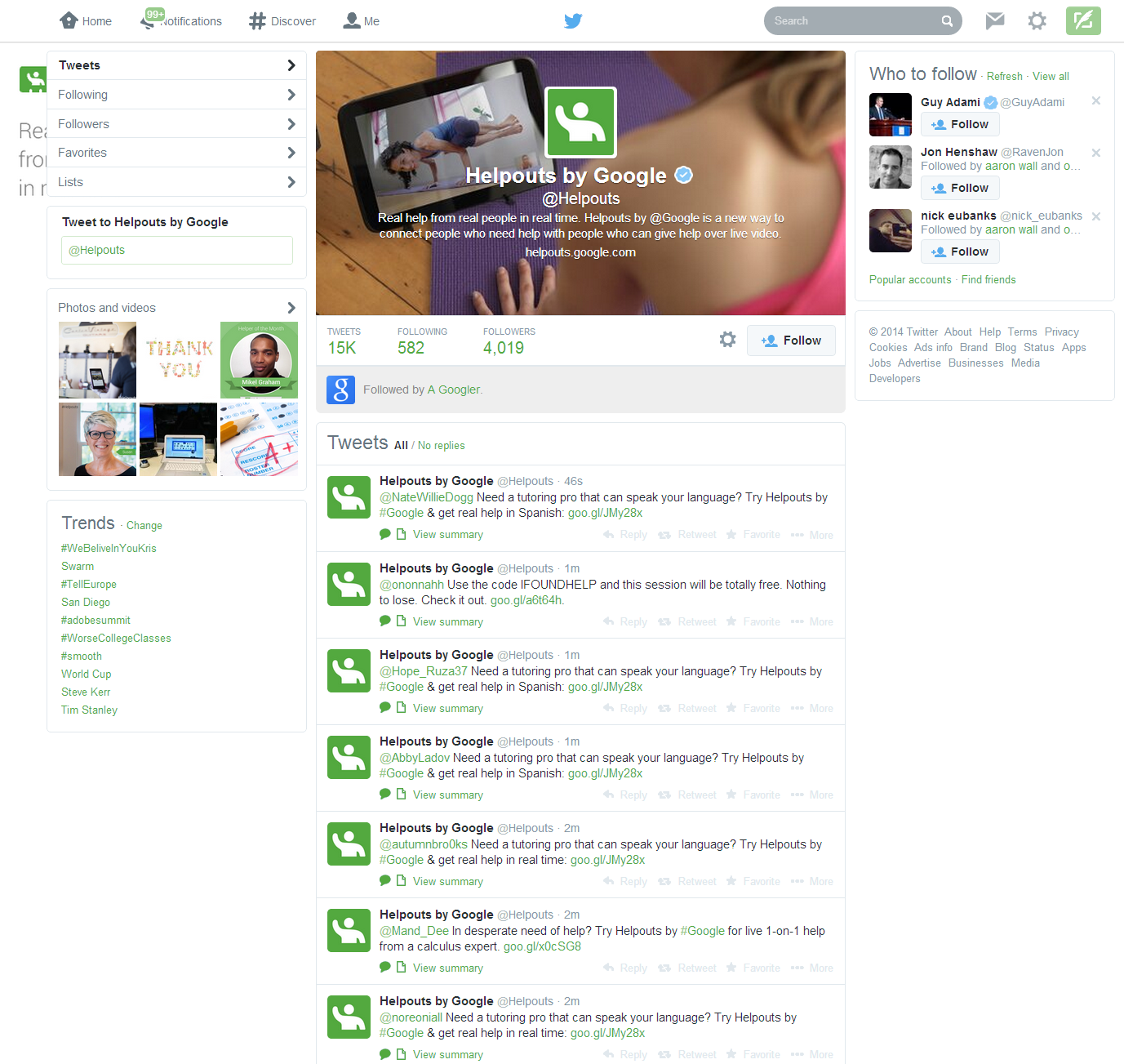
Task: Expand the Favorites sidebar row
Action: coord(176,153)
